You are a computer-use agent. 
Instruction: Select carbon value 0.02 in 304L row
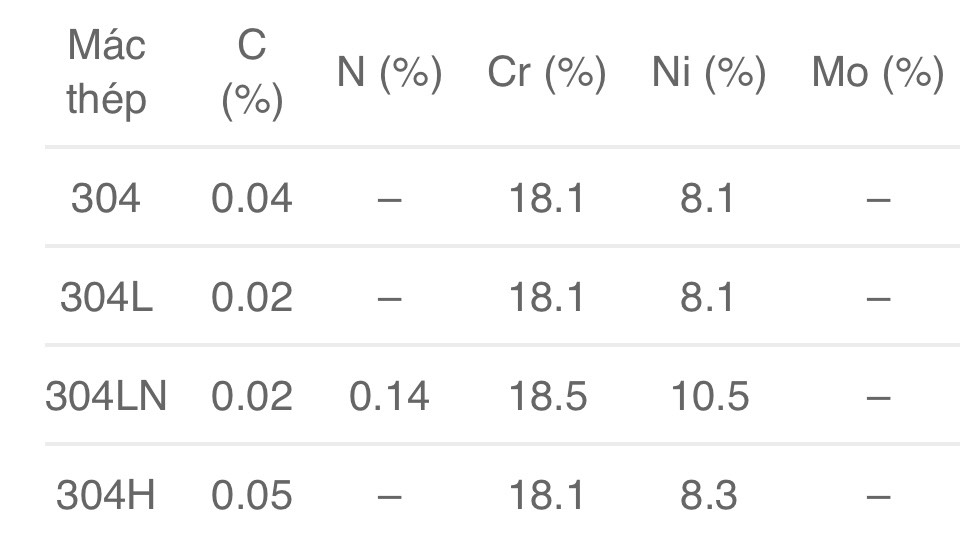(x=252, y=297)
